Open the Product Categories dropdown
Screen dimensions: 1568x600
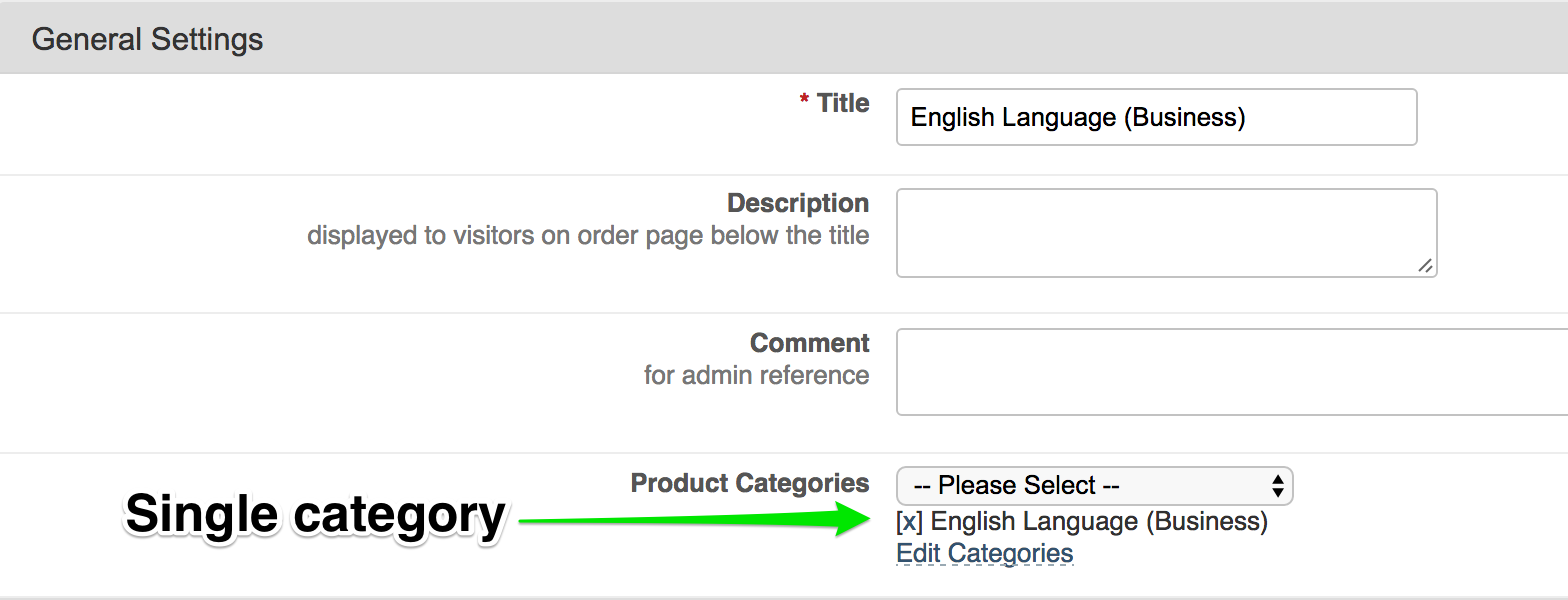pos(1094,486)
